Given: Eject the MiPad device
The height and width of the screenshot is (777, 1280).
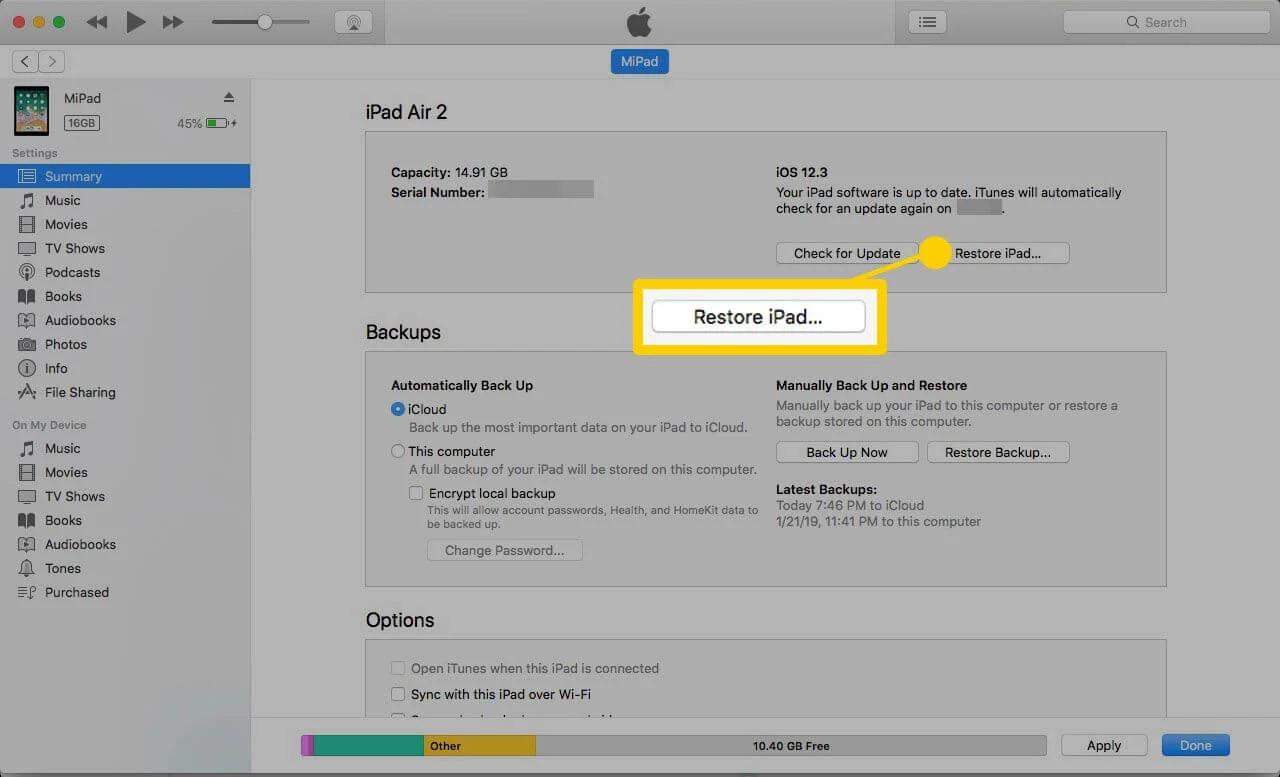Looking at the screenshot, I should click(228, 97).
